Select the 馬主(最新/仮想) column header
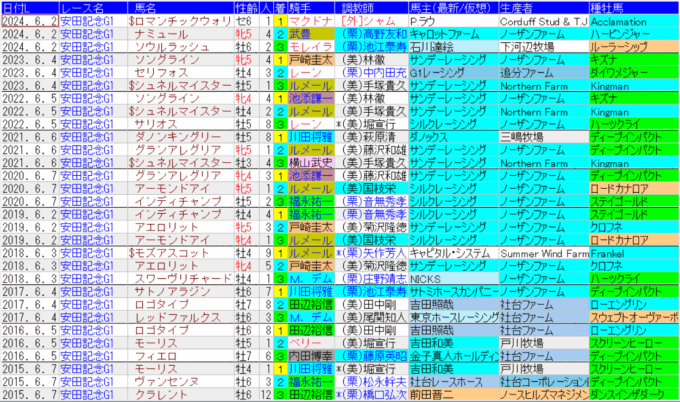This screenshot has height=402, width=680. (x=453, y=8)
